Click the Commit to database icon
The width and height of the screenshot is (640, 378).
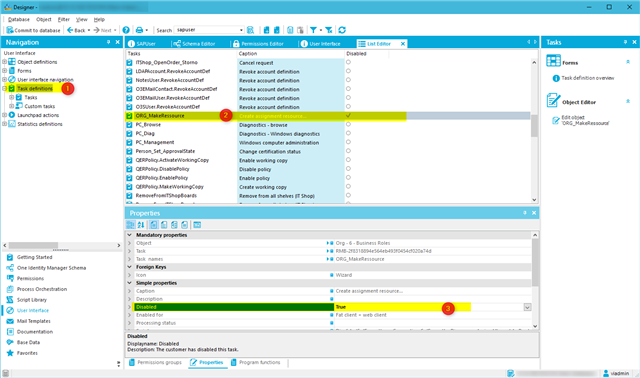[10, 30]
